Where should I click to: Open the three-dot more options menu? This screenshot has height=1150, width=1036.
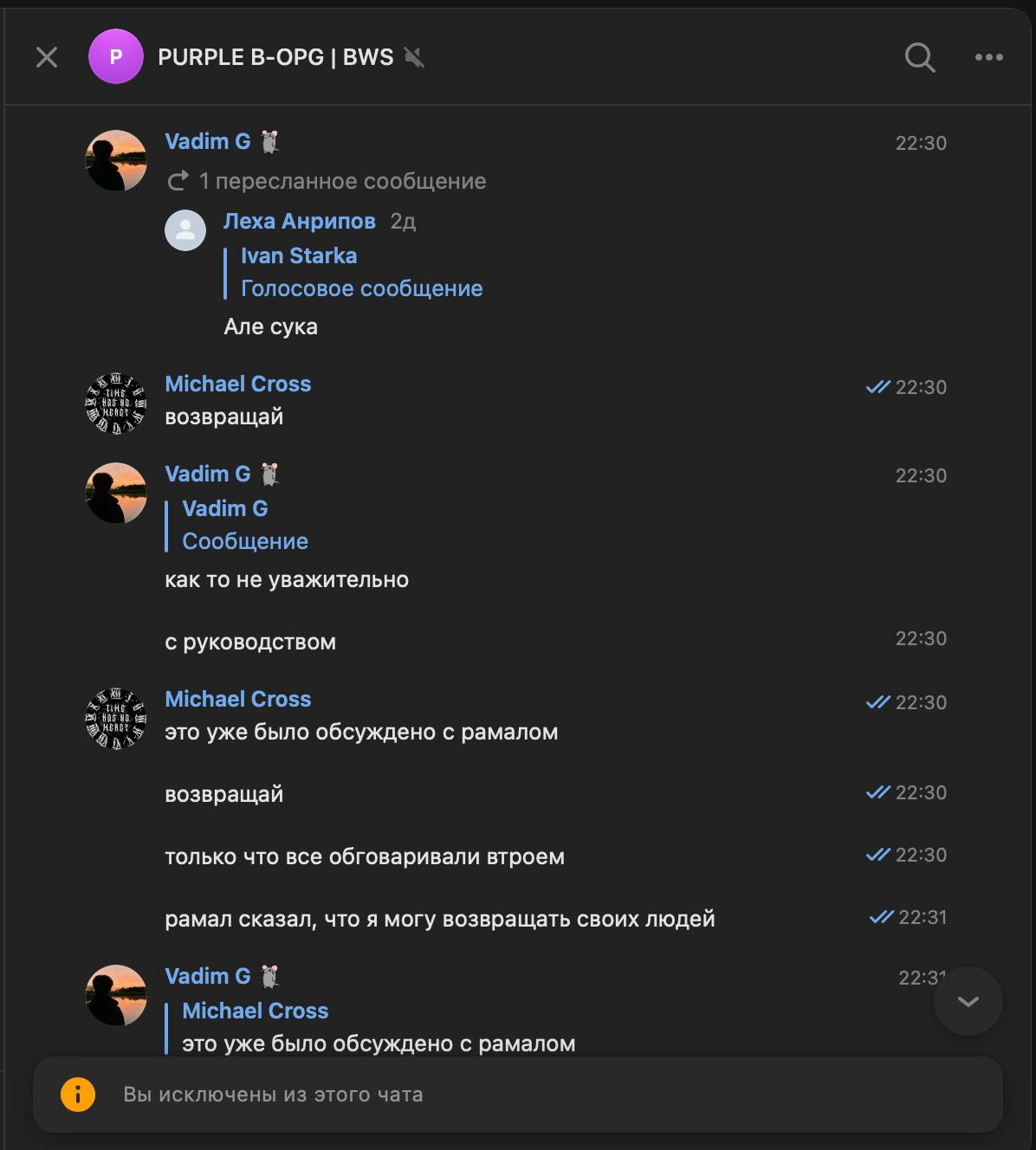(988, 57)
